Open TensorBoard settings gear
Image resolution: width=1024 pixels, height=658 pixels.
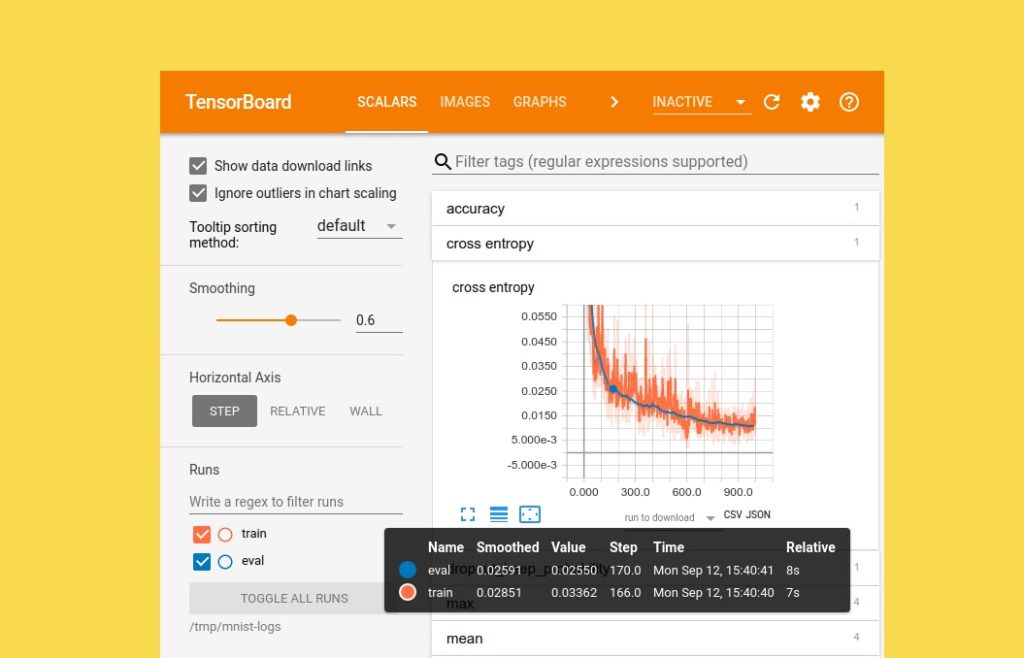810,102
